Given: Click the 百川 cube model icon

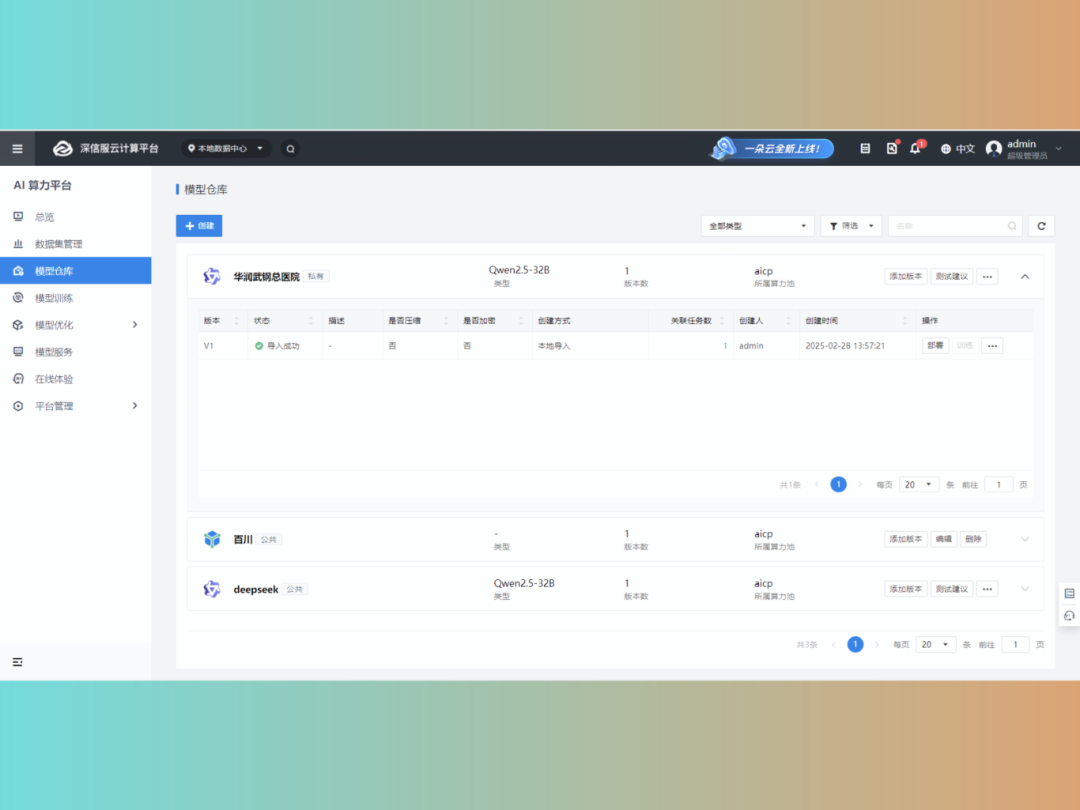Looking at the screenshot, I should 212,539.
